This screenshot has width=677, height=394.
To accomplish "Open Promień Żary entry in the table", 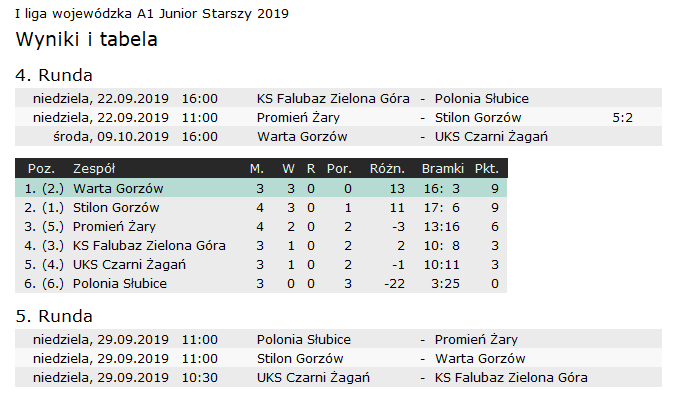I will pyautogui.click(x=114, y=227).
